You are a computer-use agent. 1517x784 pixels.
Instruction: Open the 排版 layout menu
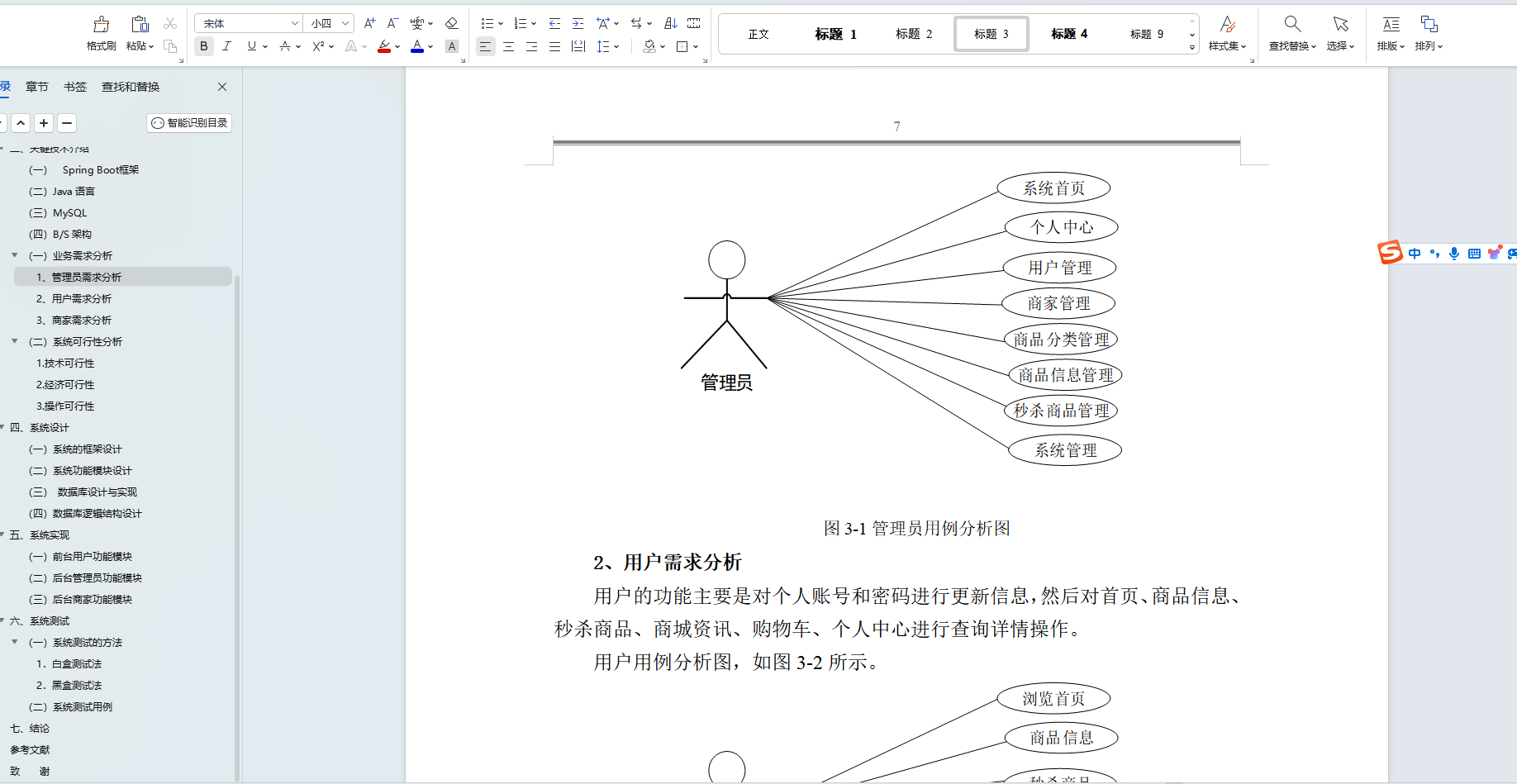(x=1391, y=33)
